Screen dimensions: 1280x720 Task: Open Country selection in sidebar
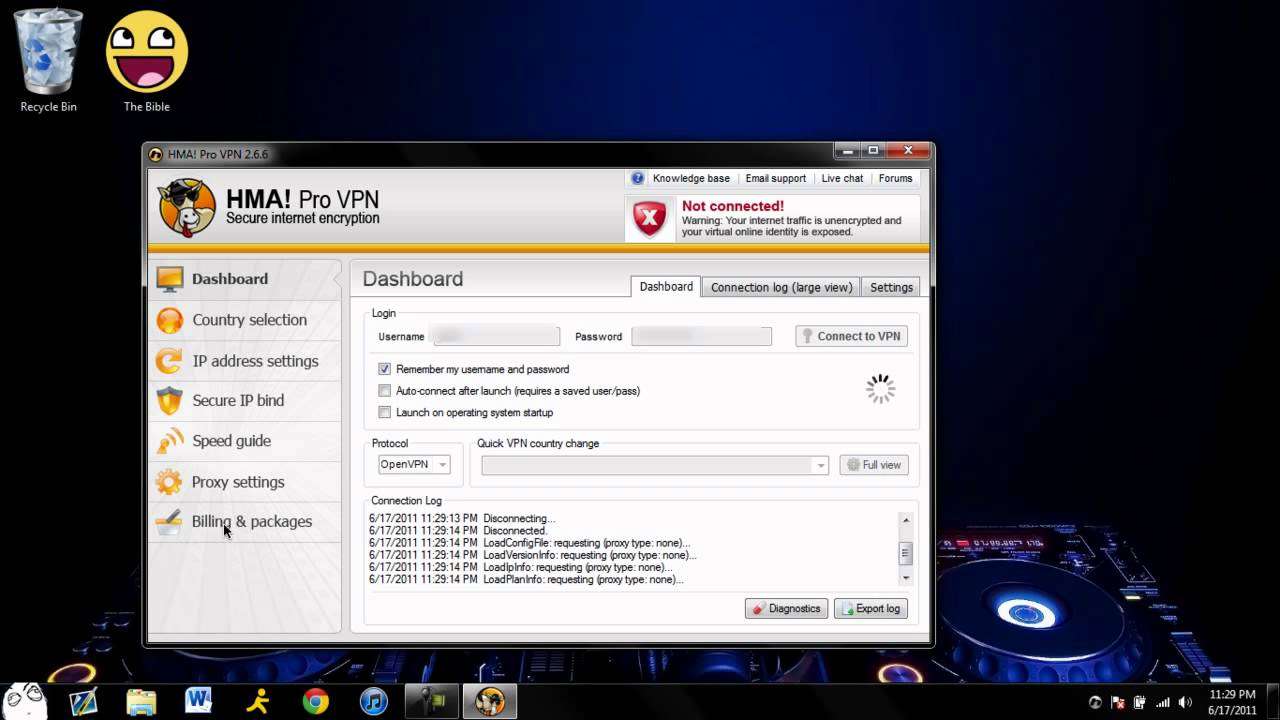(x=245, y=320)
